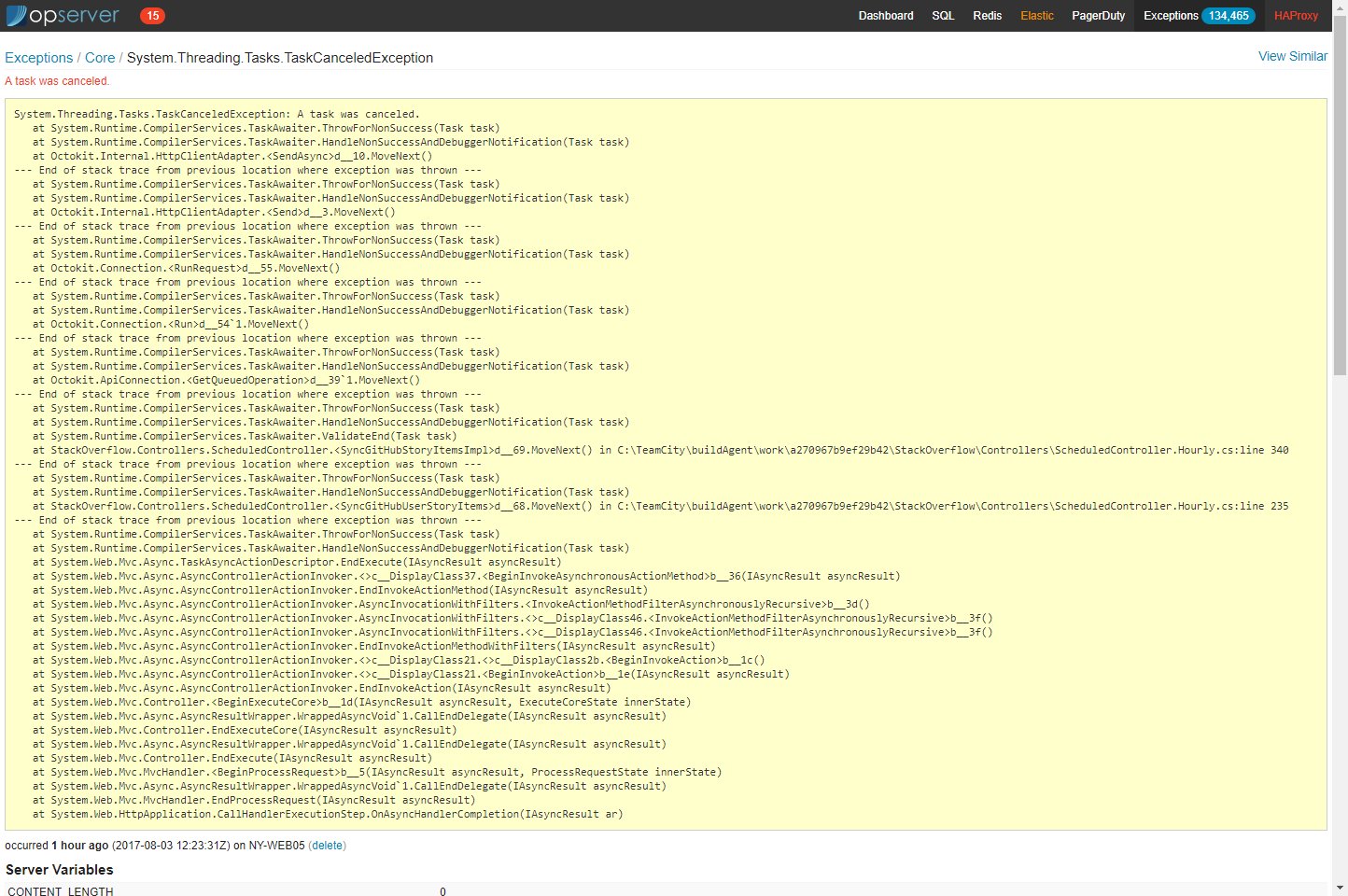This screenshot has height=896, width=1348.
Task: Go to the Core breadcrumb link
Action: 100,58
